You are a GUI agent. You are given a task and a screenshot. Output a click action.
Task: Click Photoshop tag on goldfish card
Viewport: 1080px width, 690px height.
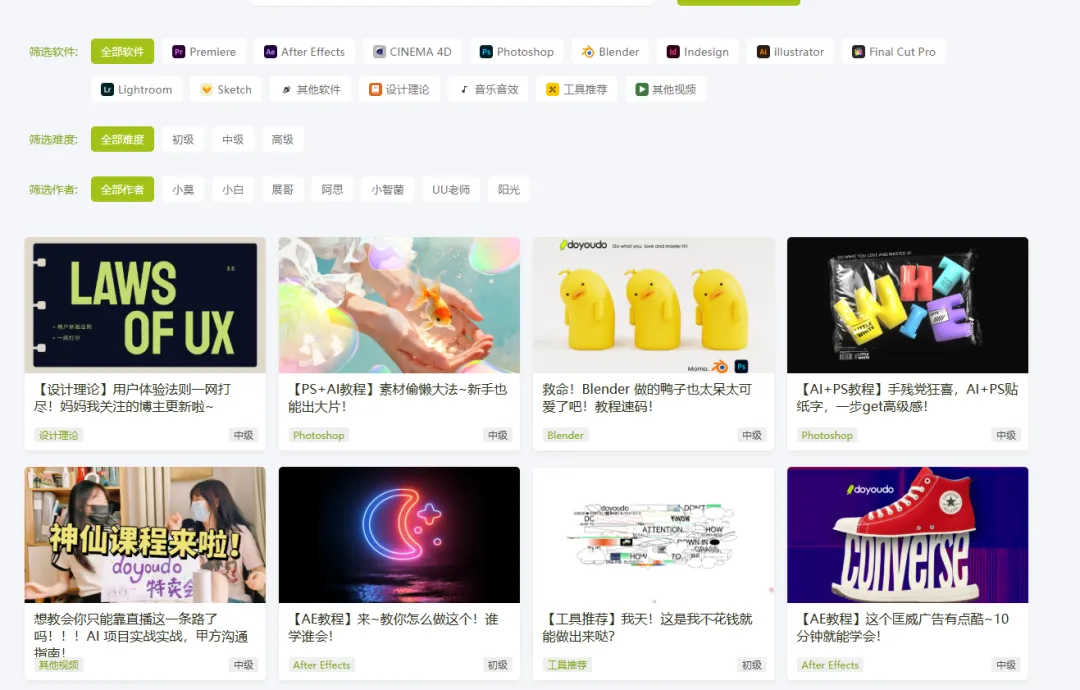[x=318, y=435]
